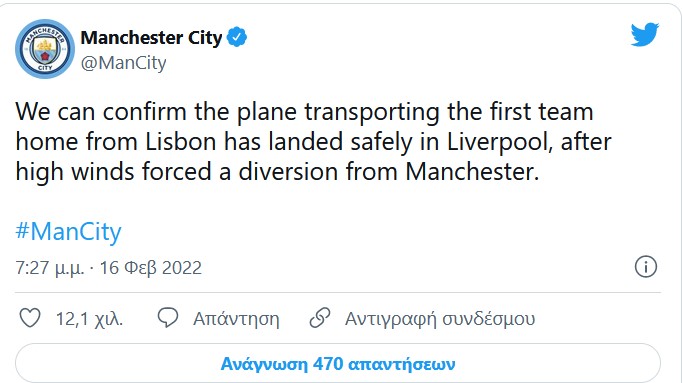Click the Απάντηση reply label
Screen dimensions: 682x383
coord(236,319)
